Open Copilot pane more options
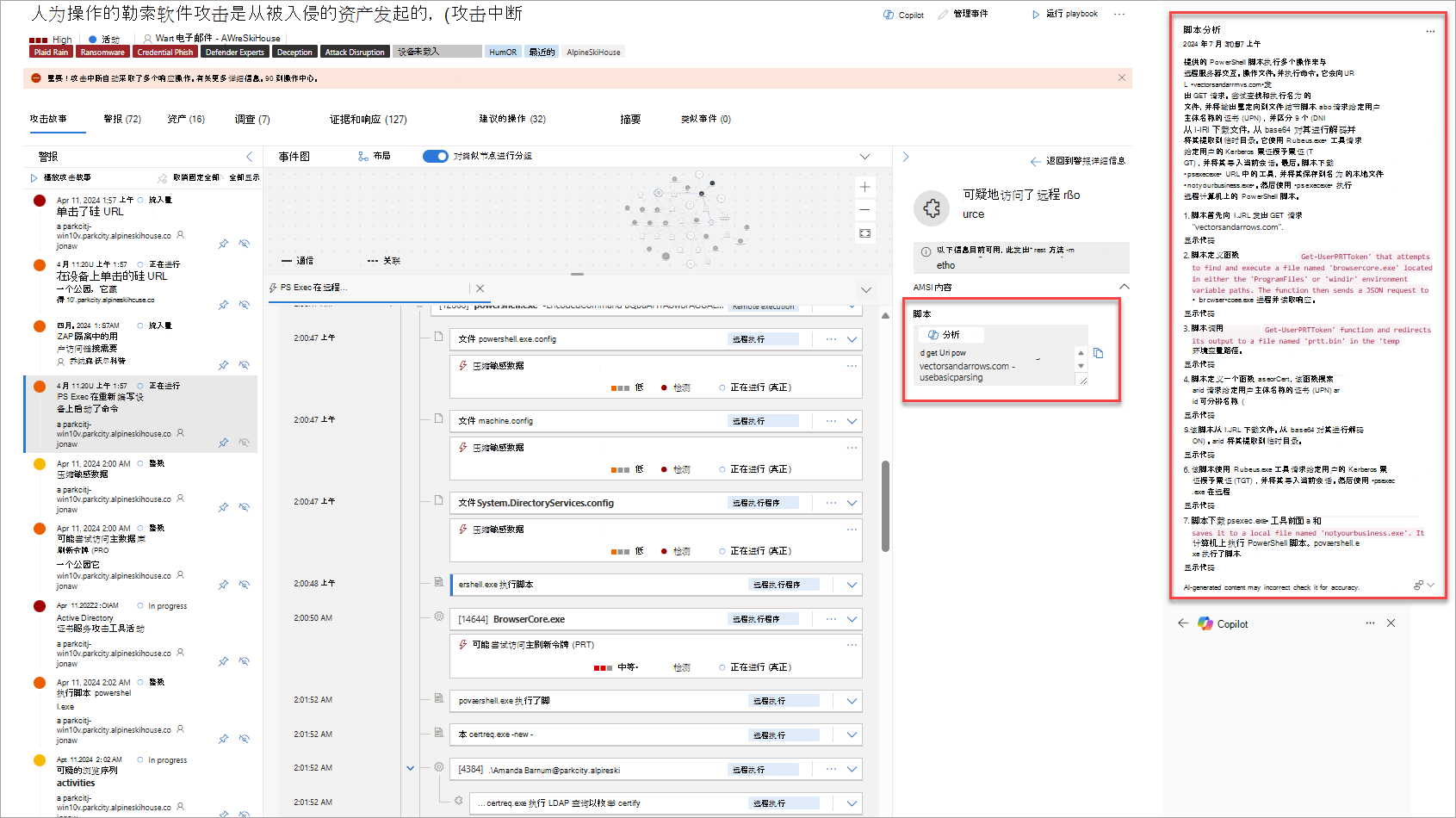Image resolution: width=1456 pixels, height=818 pixels. (1370, 623)
